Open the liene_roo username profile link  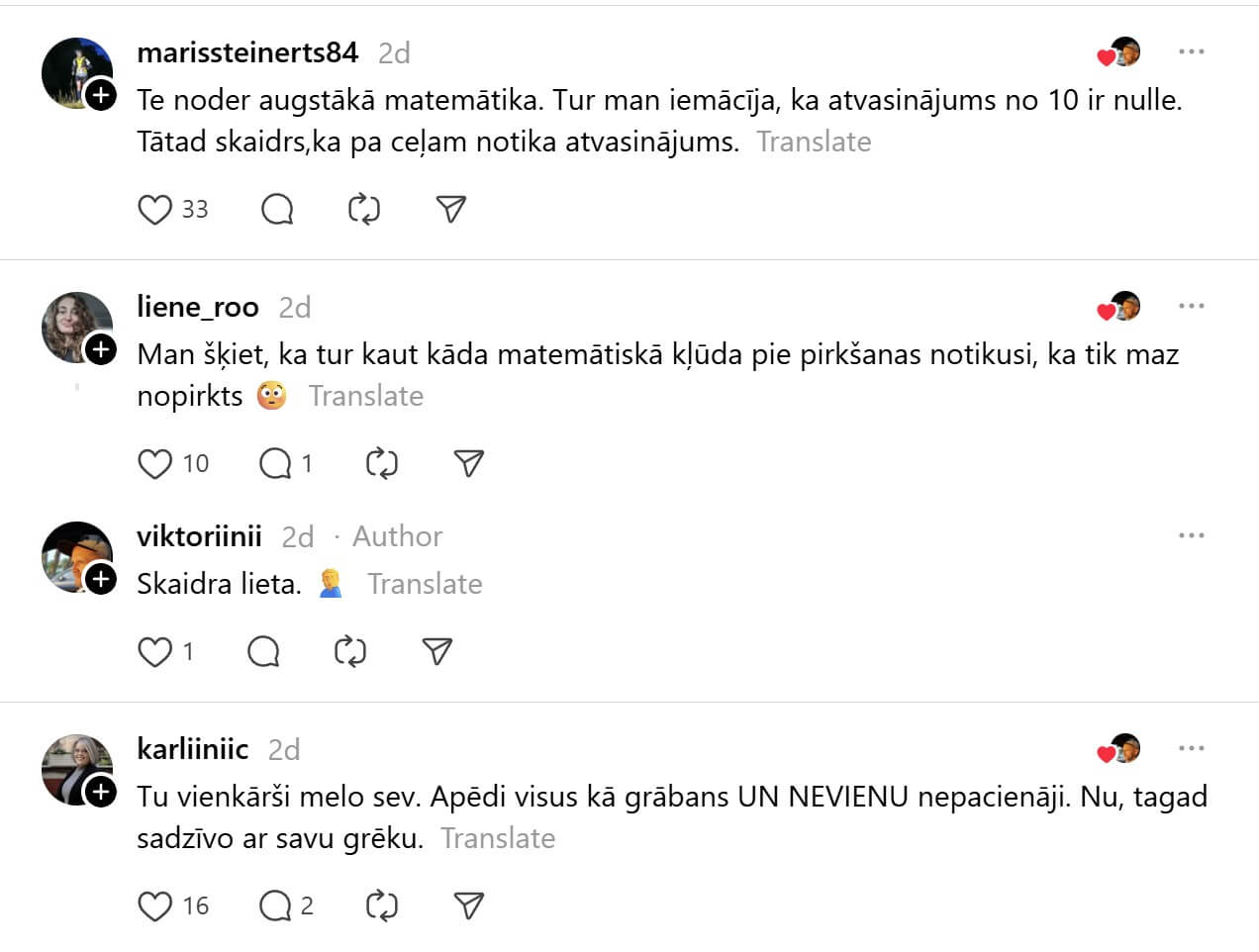coord(198,307)
